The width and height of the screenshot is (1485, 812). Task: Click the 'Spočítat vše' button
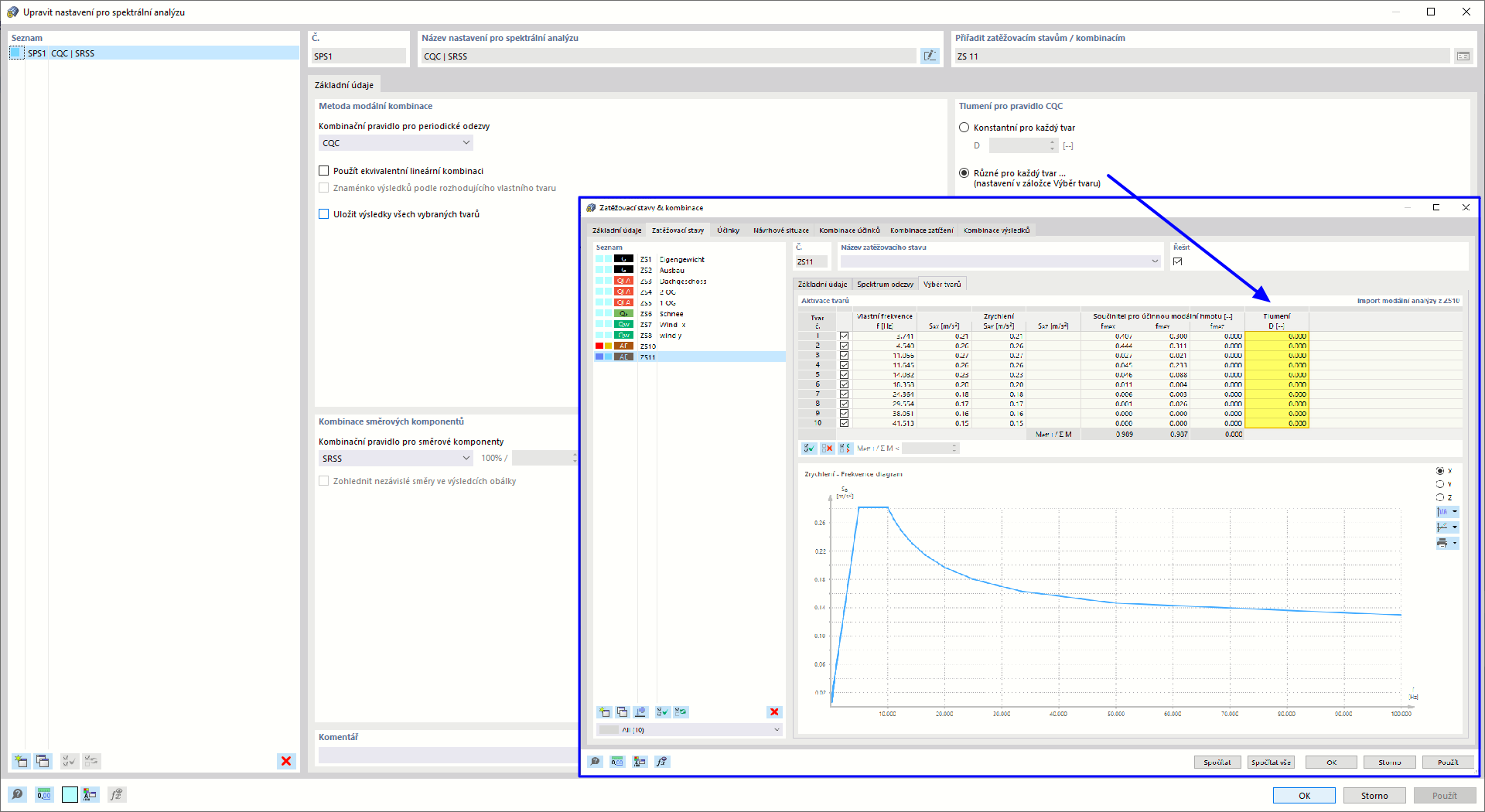click(1271, 763)
